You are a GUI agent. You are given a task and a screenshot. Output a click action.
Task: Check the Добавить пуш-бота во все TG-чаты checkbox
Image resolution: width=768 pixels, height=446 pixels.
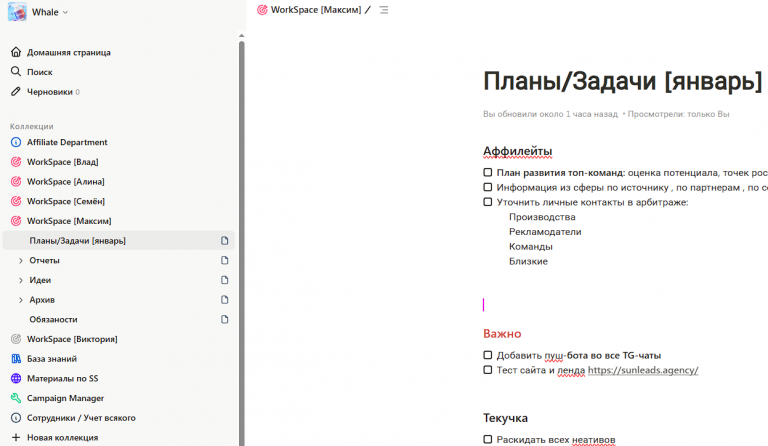coord(487,355)
